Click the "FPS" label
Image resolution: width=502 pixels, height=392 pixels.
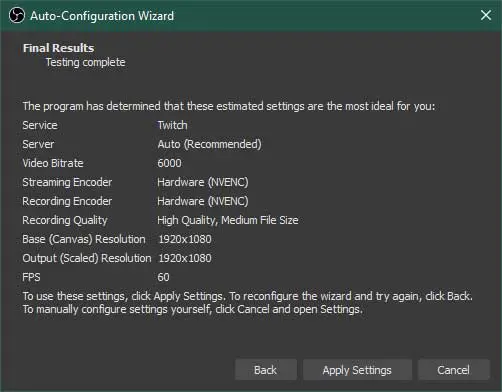click(31, 277)
